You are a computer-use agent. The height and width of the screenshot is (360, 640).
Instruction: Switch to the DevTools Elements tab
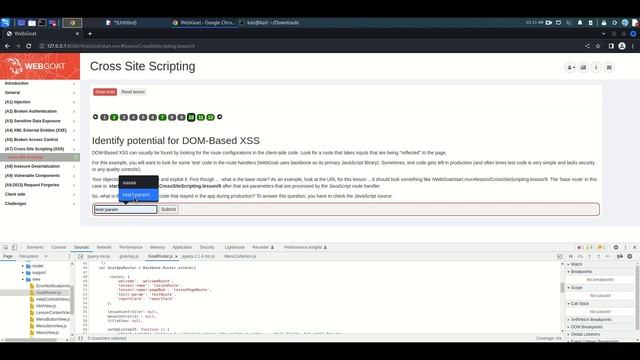pyautogui.click(x=35, y=247)
